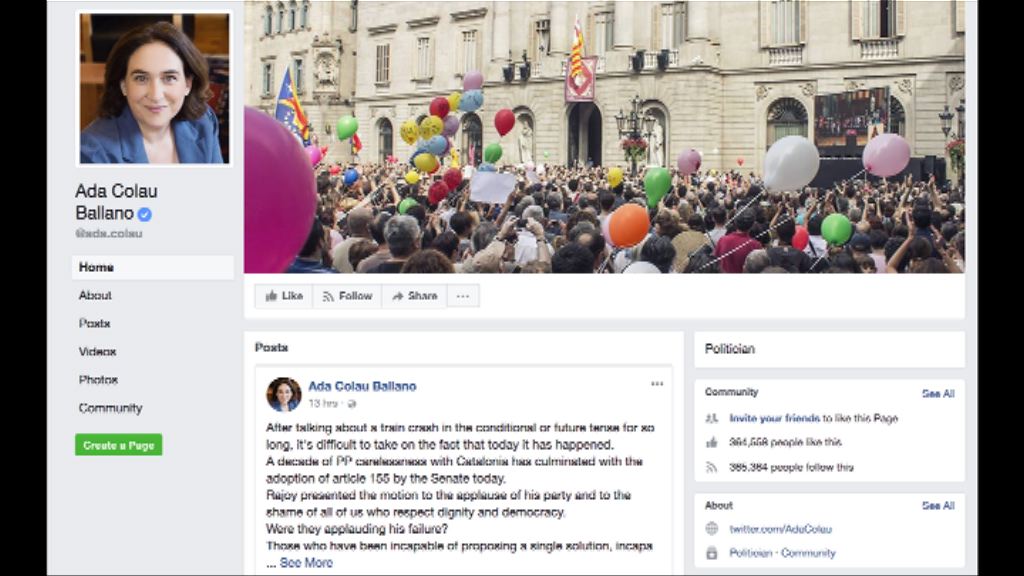Click the thumbs-up icon beside the like count

712,443
